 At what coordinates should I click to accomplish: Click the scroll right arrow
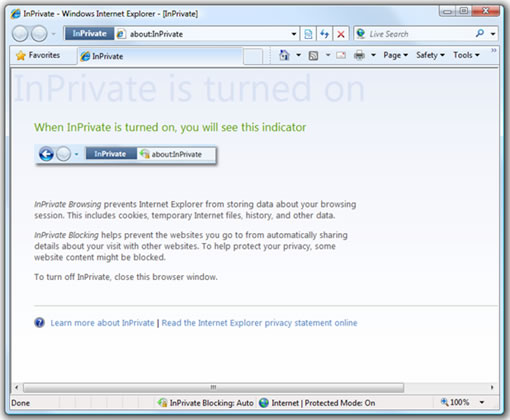[492, 387]
